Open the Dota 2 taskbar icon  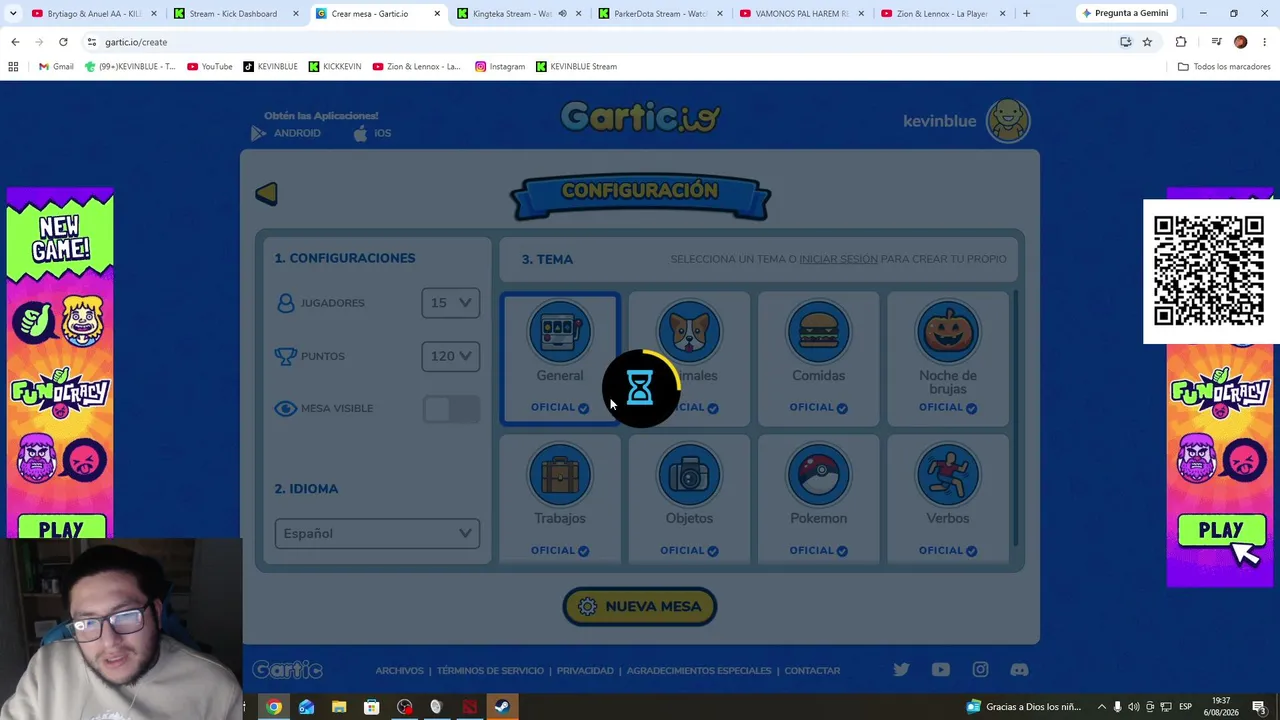coord(469,707)
